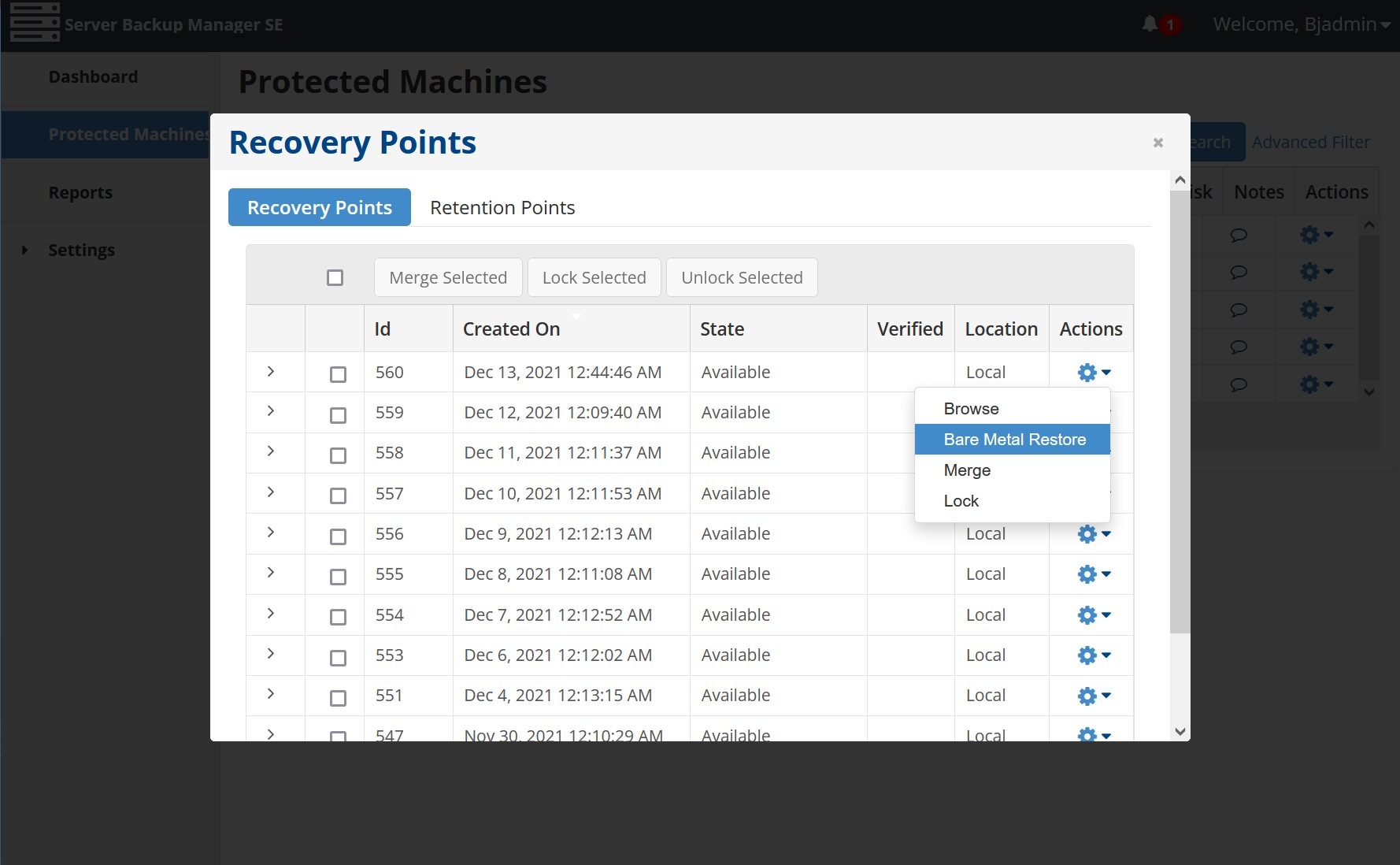Image resolution: width=1400 pixels, height=865 pixels.
Task: Sort the table by Created On column
Action: tap(511, 329)
